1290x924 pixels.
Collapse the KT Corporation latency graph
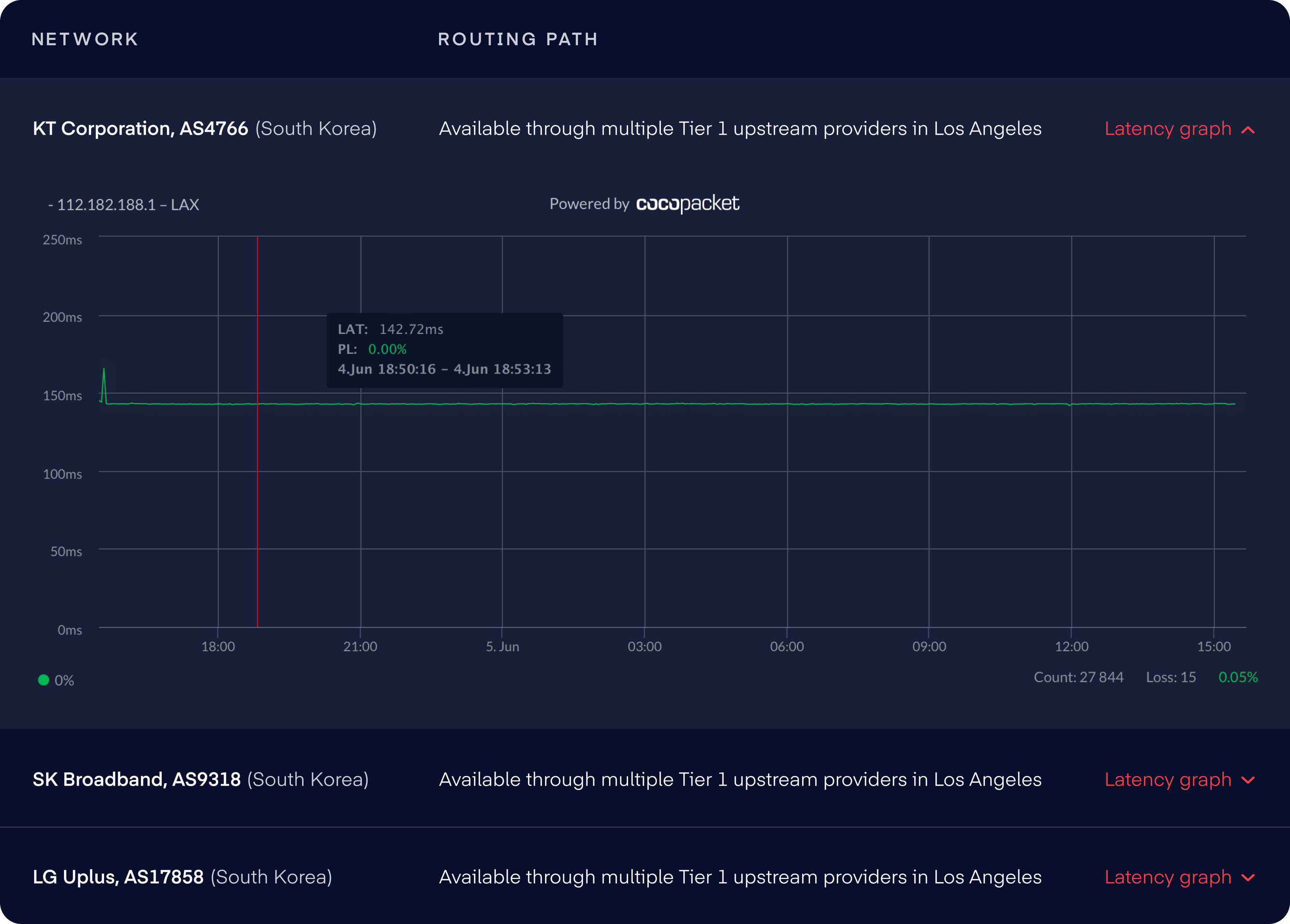click(x=1180, y=129)
